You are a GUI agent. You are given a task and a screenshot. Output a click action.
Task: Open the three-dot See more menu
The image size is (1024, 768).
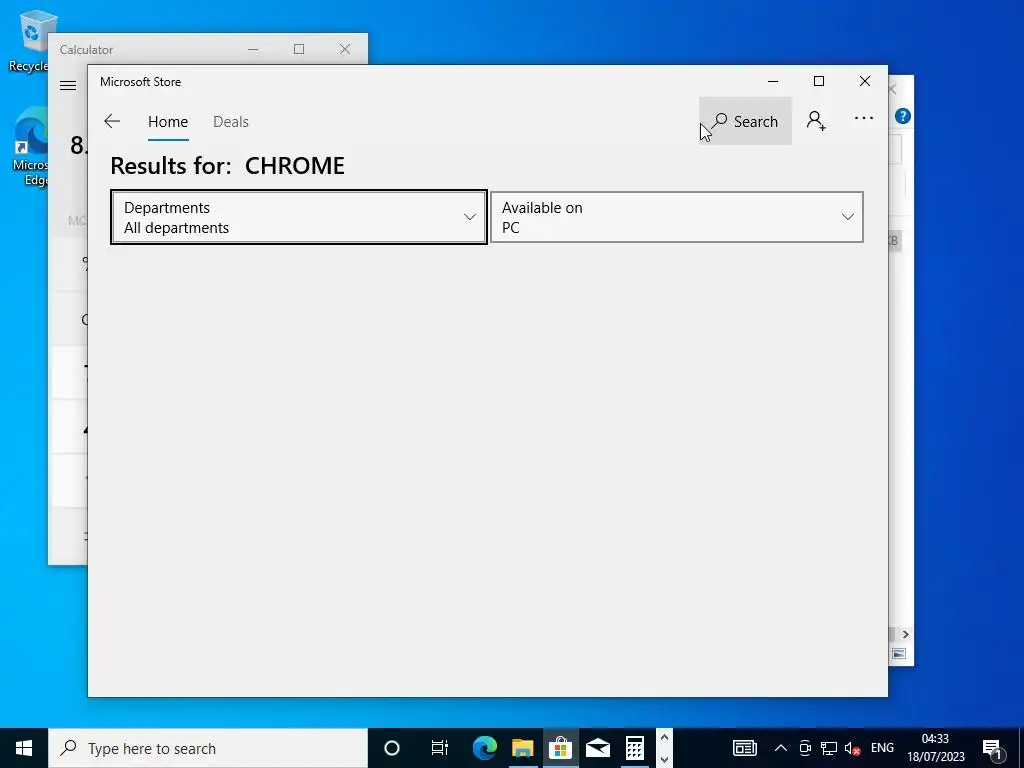tap(863, 118)
